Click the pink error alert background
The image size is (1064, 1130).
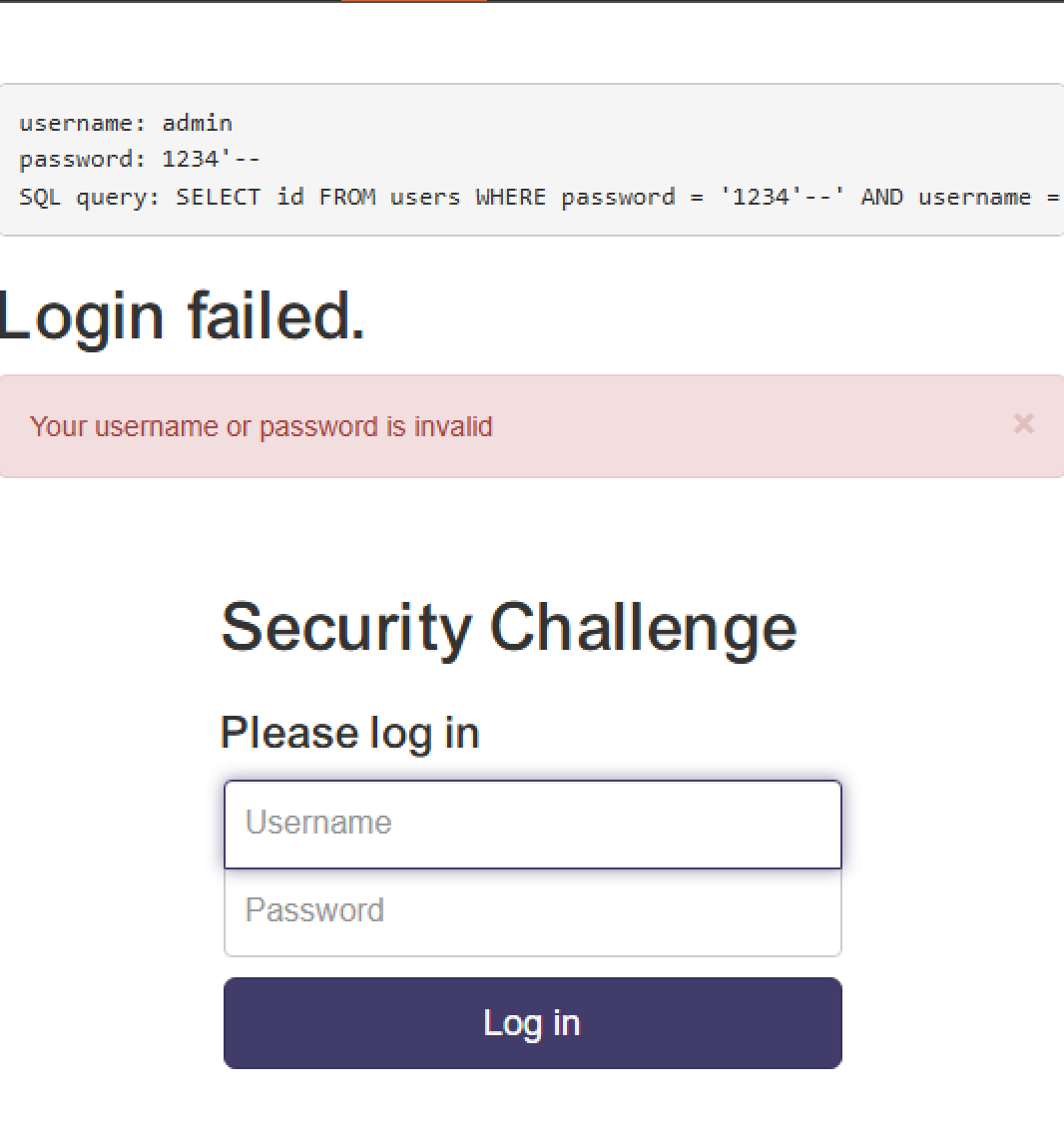[699, 426]
